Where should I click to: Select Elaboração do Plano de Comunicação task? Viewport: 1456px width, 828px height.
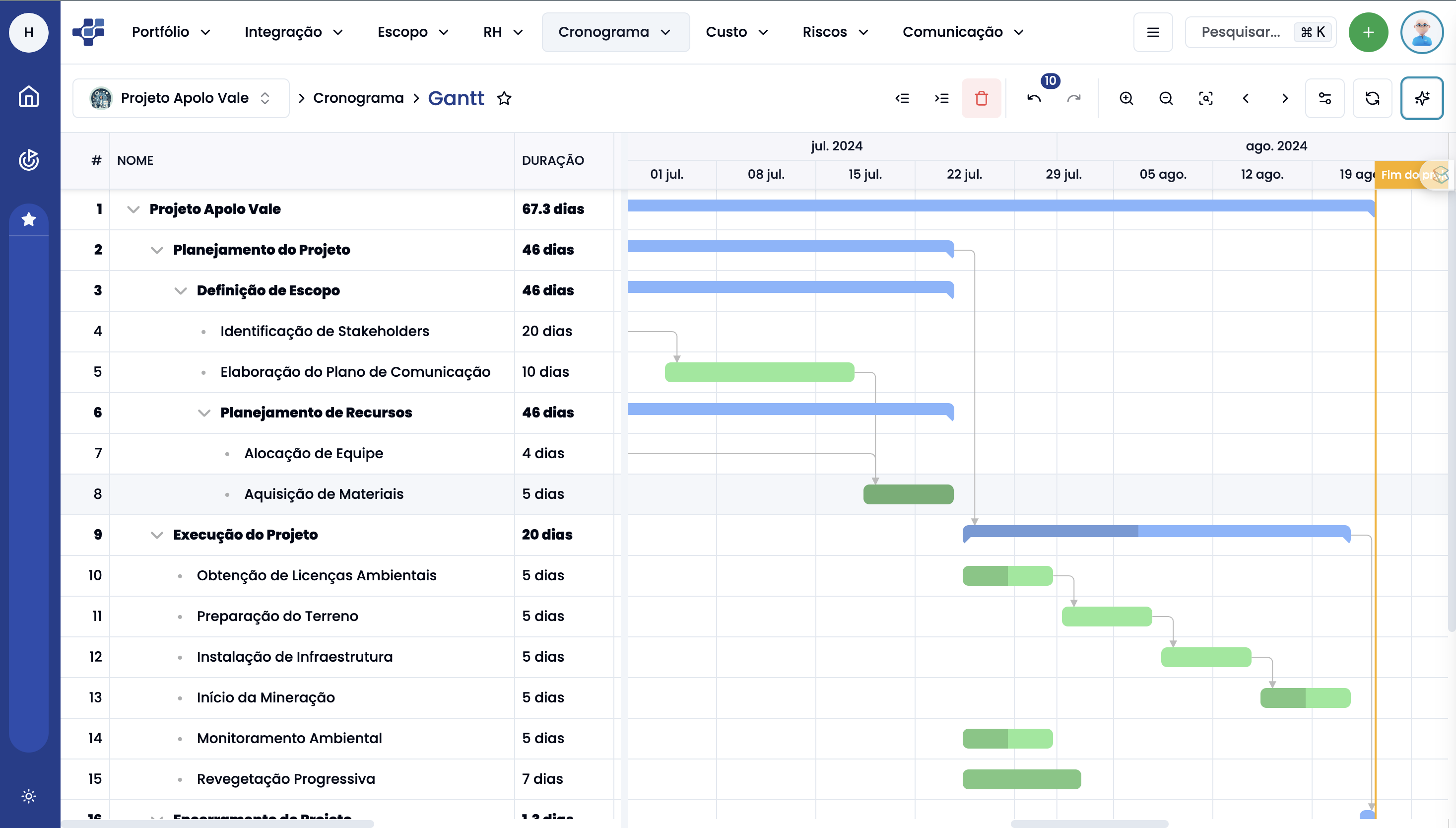pyautogui.click(x=355, y=372)
